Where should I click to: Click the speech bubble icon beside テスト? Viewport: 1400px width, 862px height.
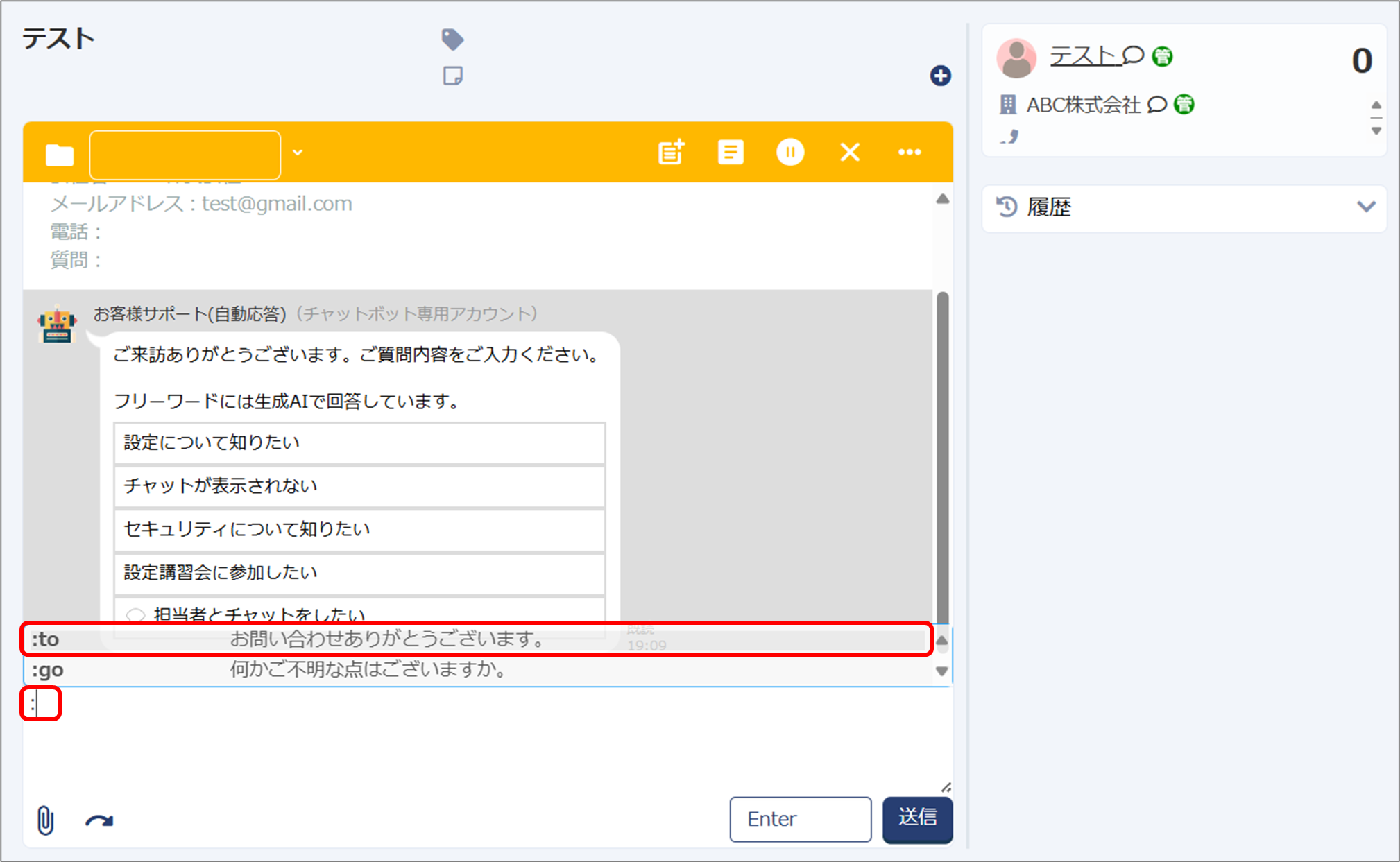pyautogui.click(x=1133, y=55)
